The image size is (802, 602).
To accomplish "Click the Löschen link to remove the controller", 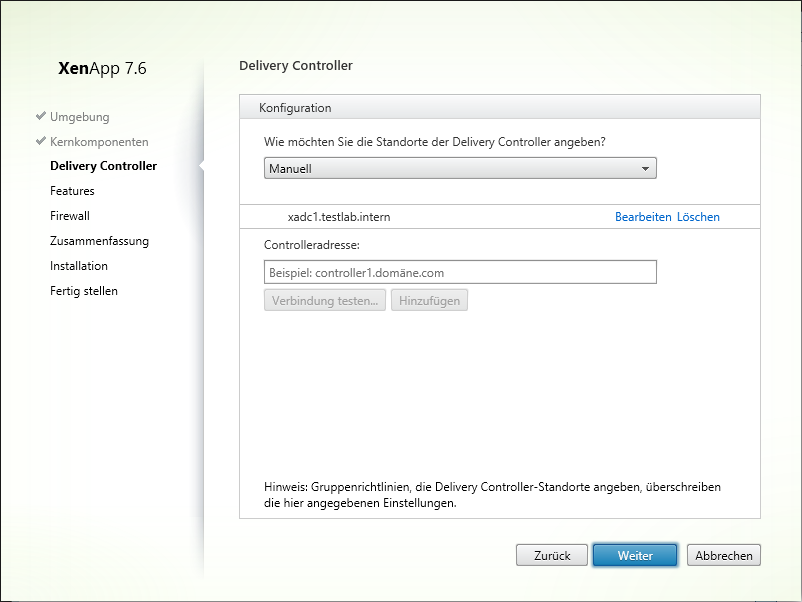I will point(698,217).
